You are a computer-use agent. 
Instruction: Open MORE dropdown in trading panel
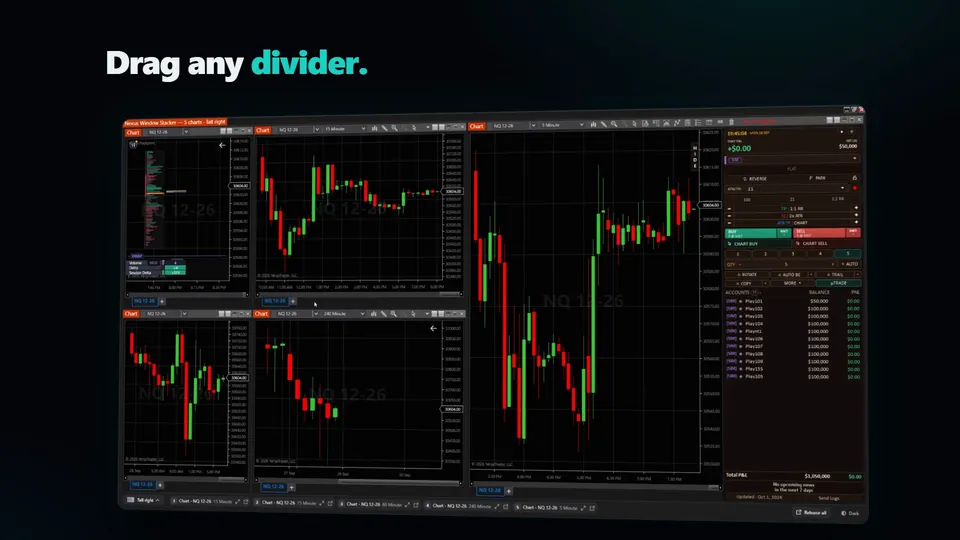click(792, 283)
